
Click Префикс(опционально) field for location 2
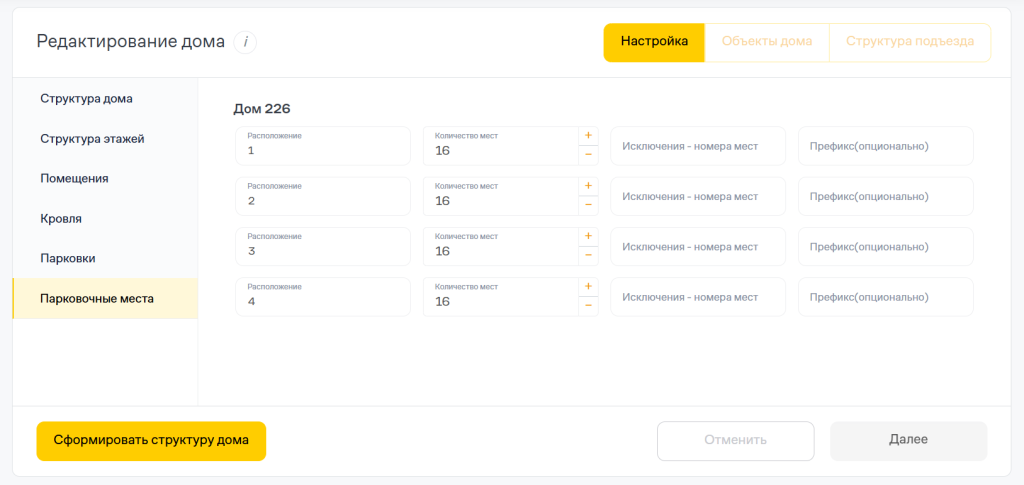pos(886,196)
